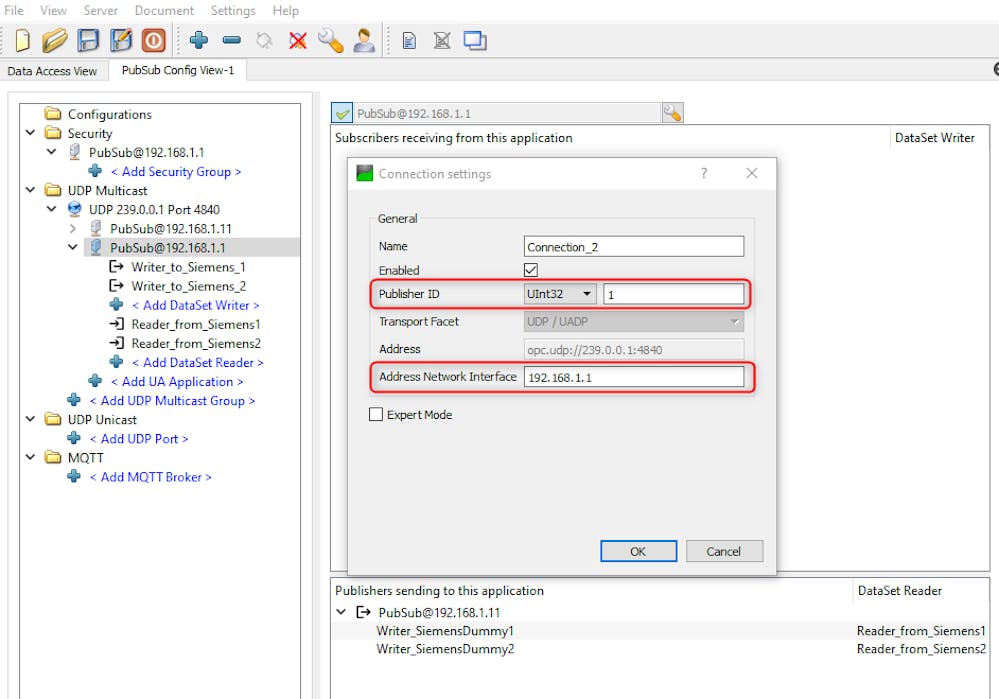Select the Writer_SiemensDummy2 row
The image size is (999, 699).
[660, 649]
